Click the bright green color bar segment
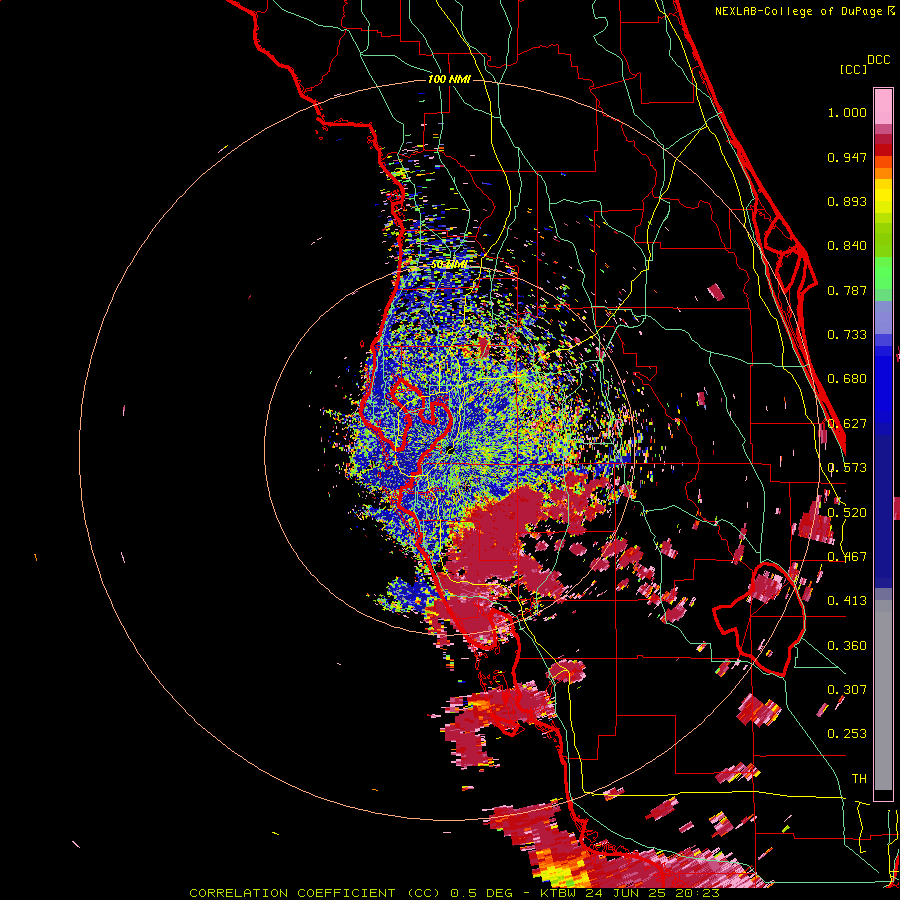Viewport: 900px width, 900px height. (883, 273)
